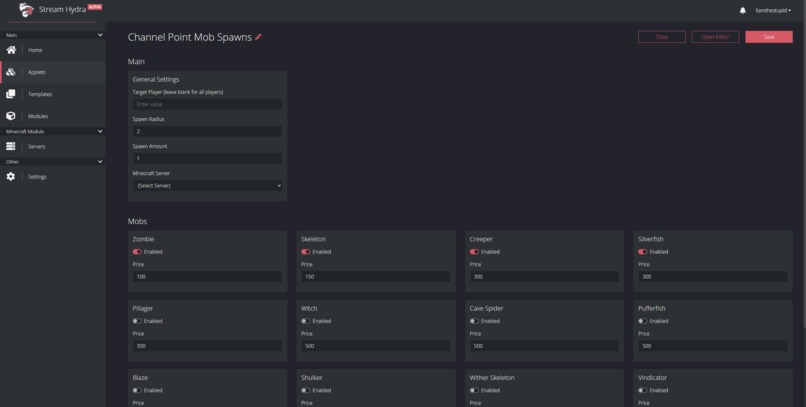Enable the Shulker mob toggle
Screen dimensions: 806x407
pyautogui.click(x=305, y=391)
